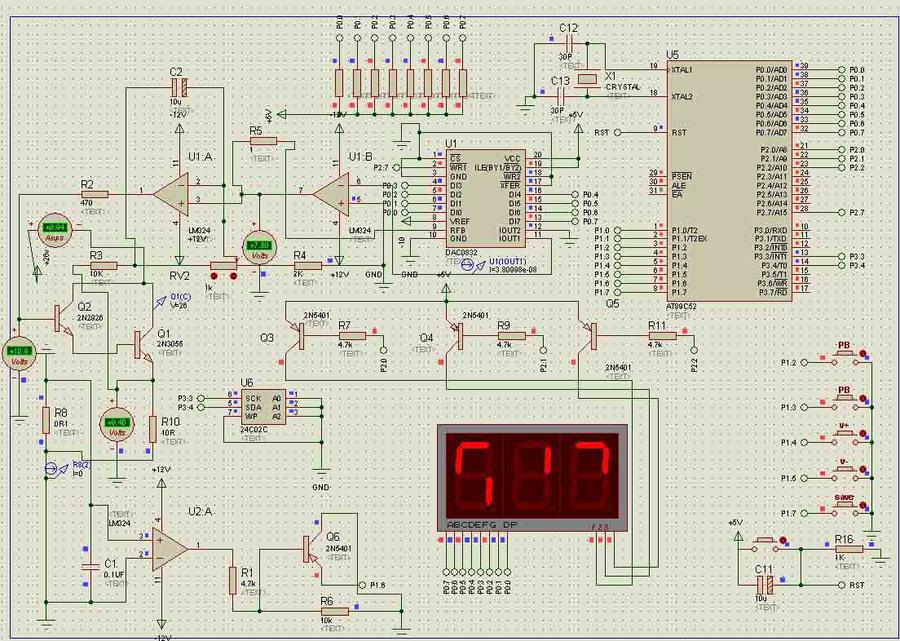This screenshot has height=641, width=900.
Task: Toggle latch dot of V- button
Action: [x=862, y=470]
